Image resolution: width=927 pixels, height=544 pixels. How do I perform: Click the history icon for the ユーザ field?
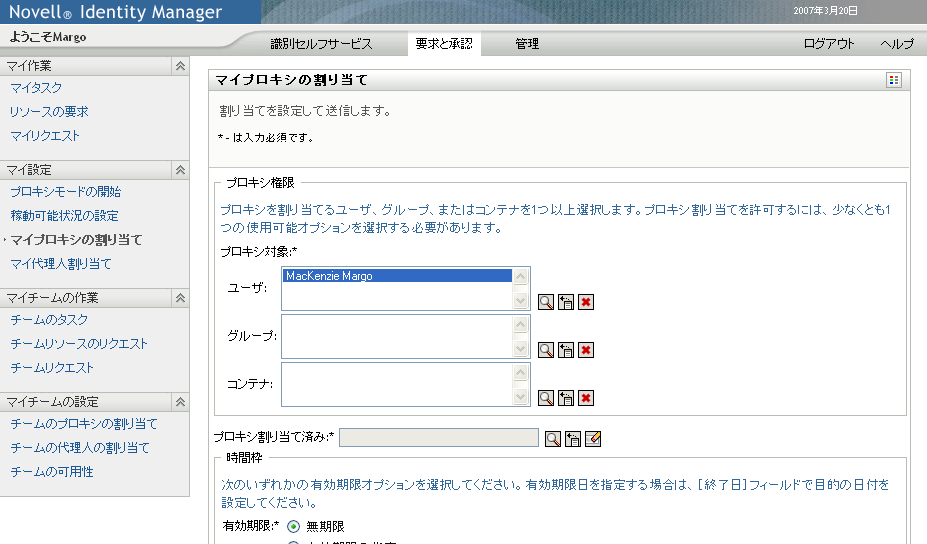coord(566,302)
